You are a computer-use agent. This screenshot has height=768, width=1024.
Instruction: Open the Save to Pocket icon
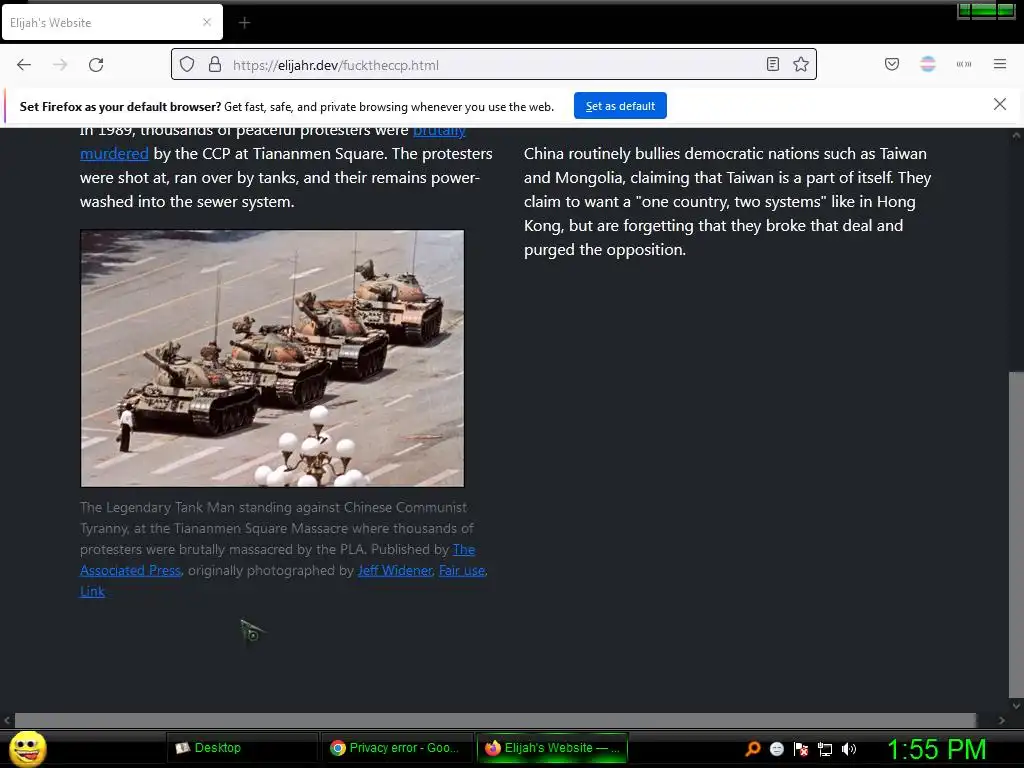(892, 64)
